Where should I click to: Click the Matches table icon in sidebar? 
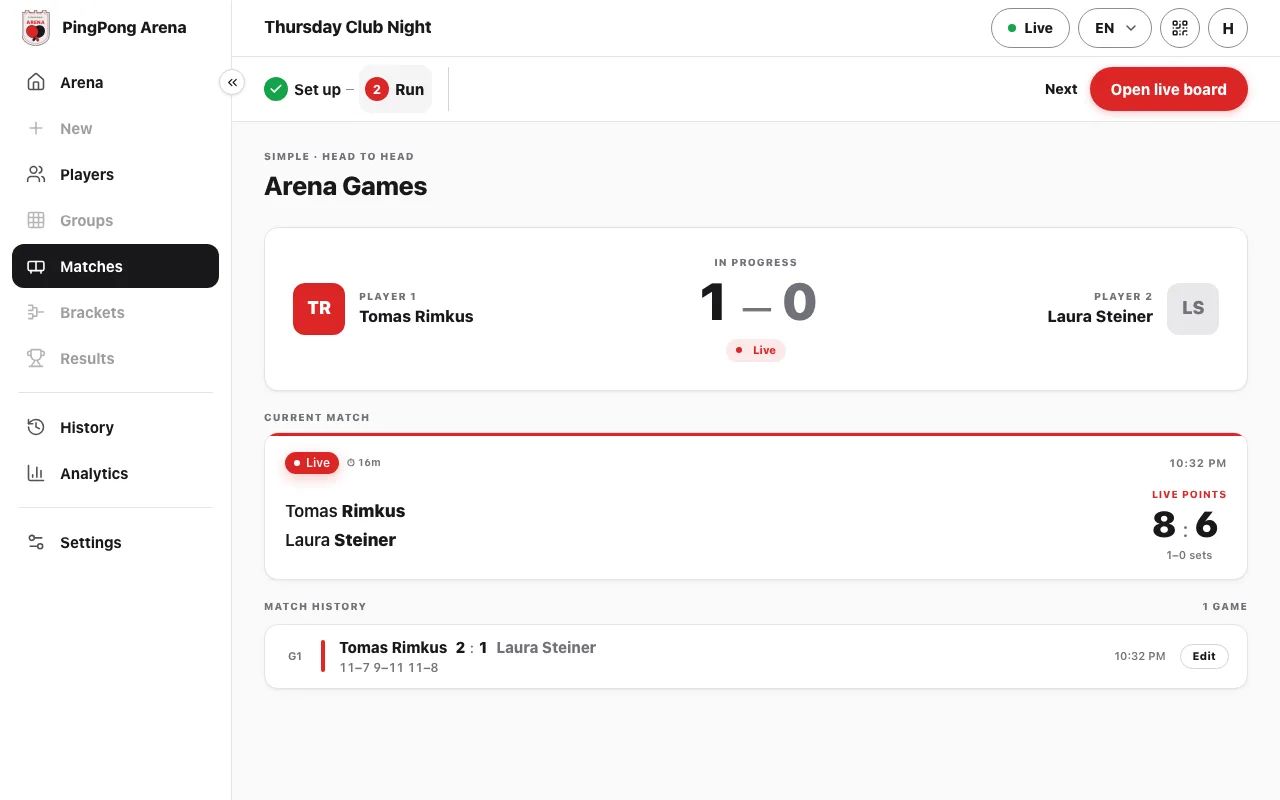[x=36, y=266]
